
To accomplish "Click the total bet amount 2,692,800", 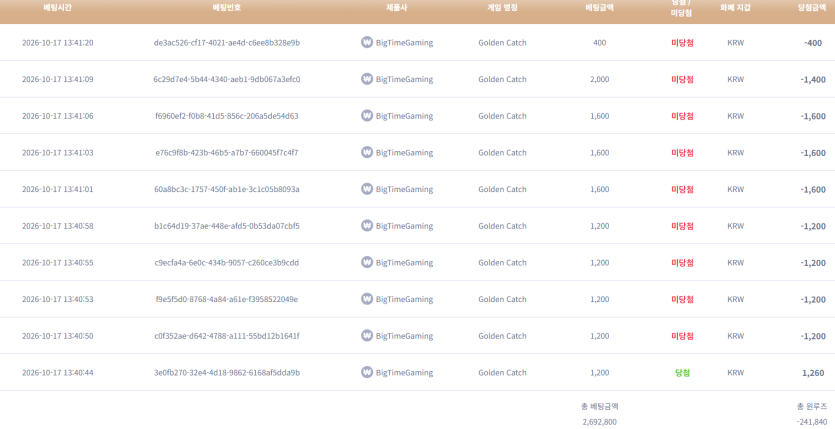I will (599, 422).
